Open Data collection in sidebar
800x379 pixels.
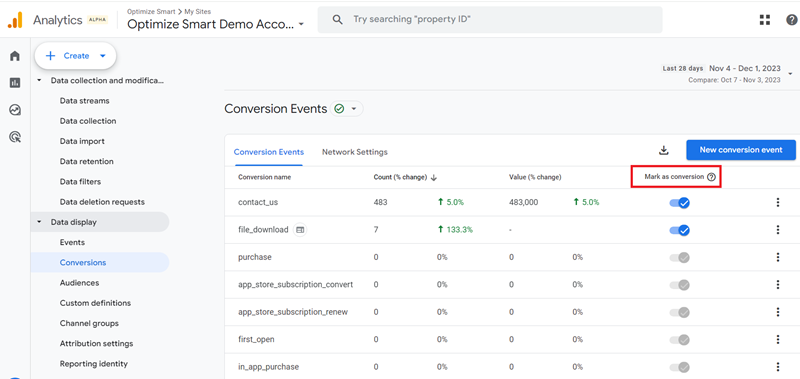pyautogui.click(x=88, y=121)
